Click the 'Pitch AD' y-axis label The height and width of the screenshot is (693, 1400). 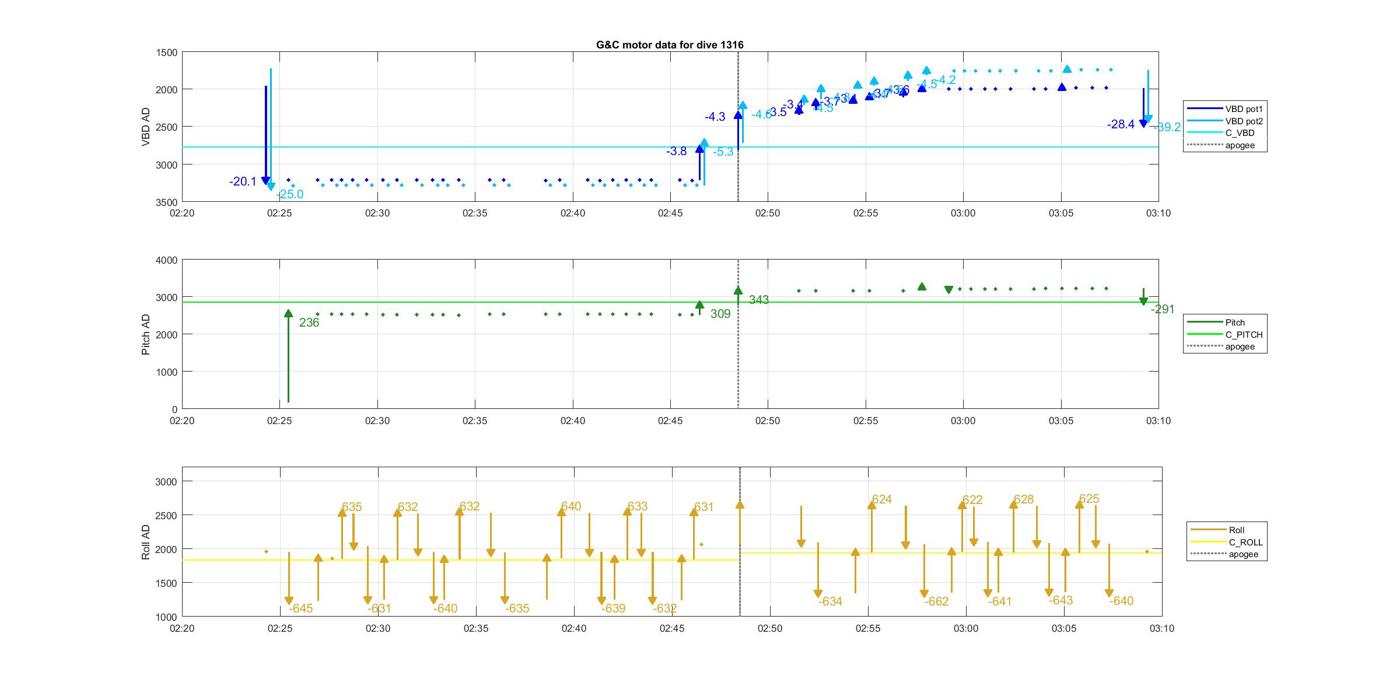[x=146, y=334]
